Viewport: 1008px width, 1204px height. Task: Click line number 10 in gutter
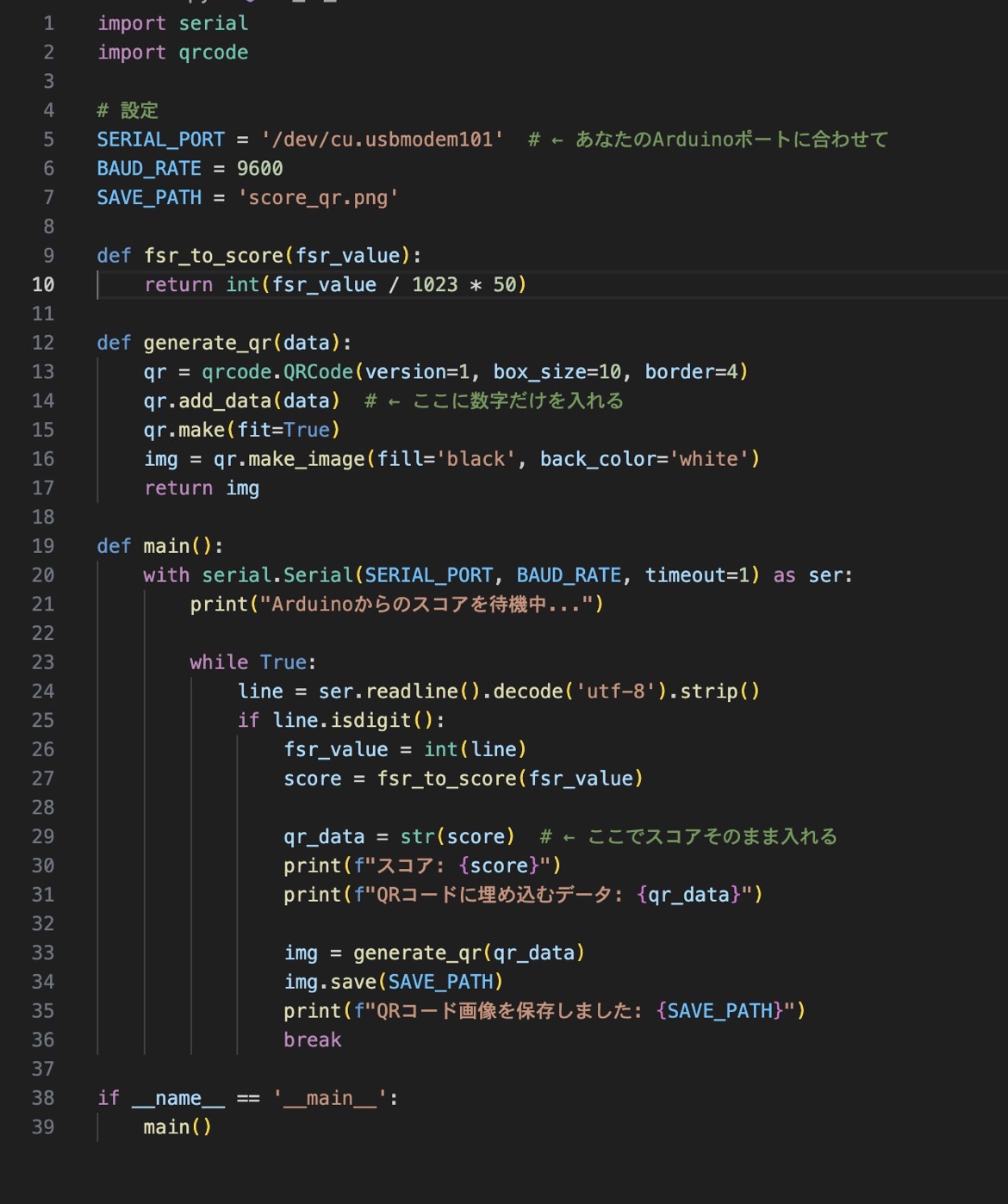coord(43,284)
